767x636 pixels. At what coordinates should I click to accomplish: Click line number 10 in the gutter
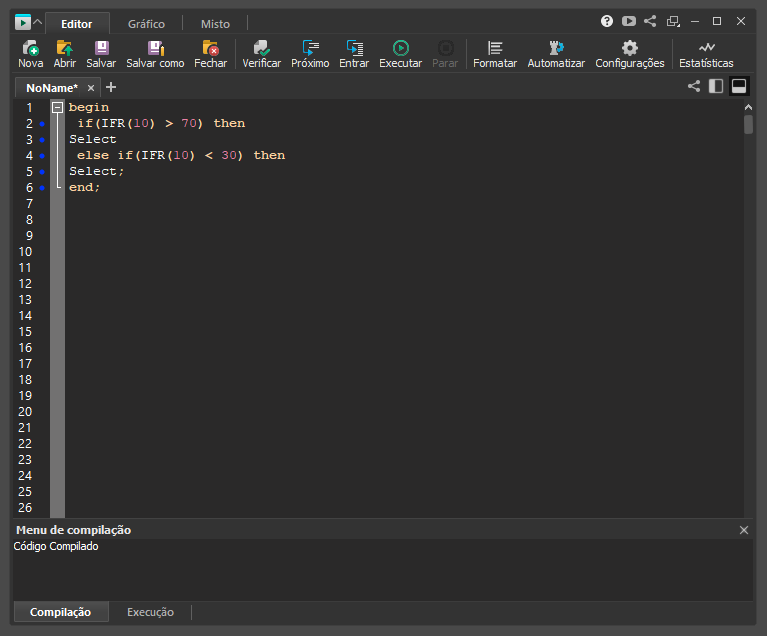coord(25,251)
